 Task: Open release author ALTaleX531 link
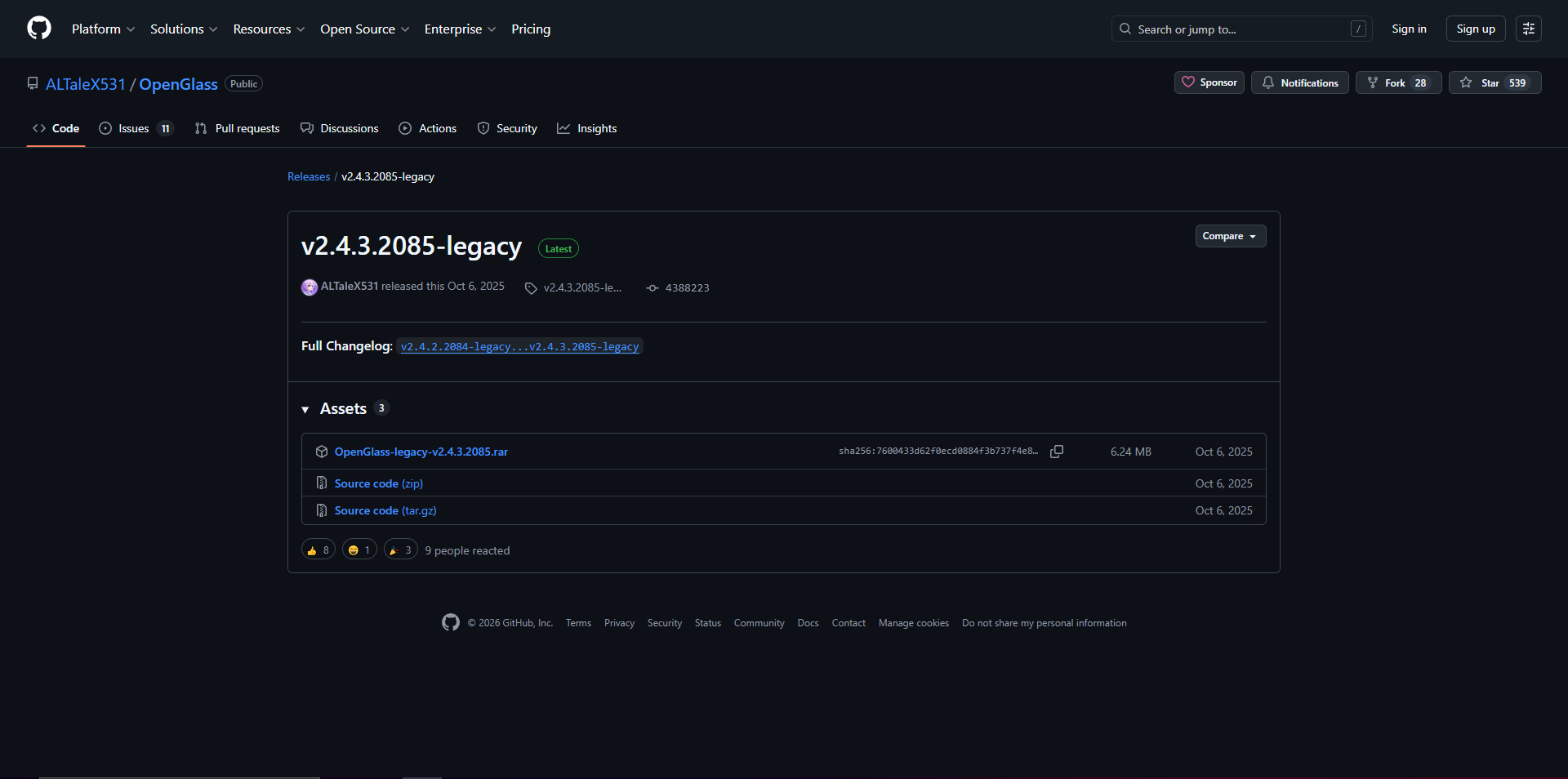pyautogui.click(x=350, y=286)
